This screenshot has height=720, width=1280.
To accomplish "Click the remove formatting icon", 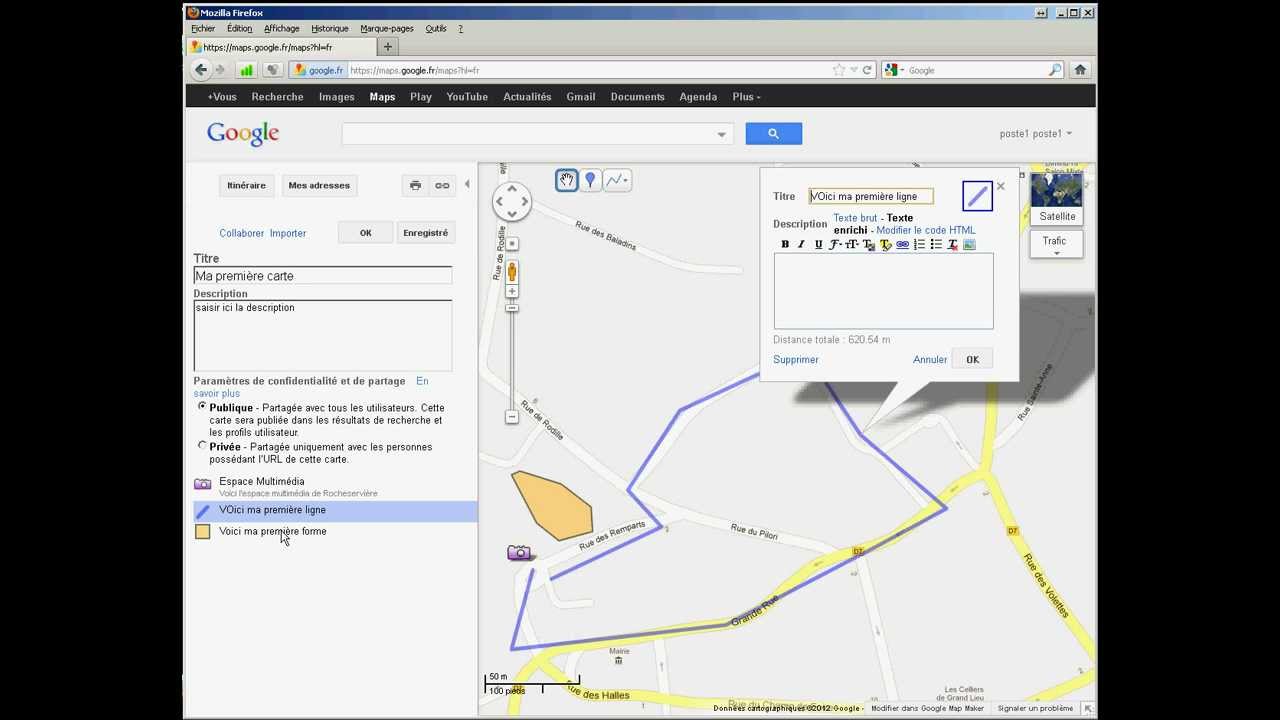I will 952,244.
